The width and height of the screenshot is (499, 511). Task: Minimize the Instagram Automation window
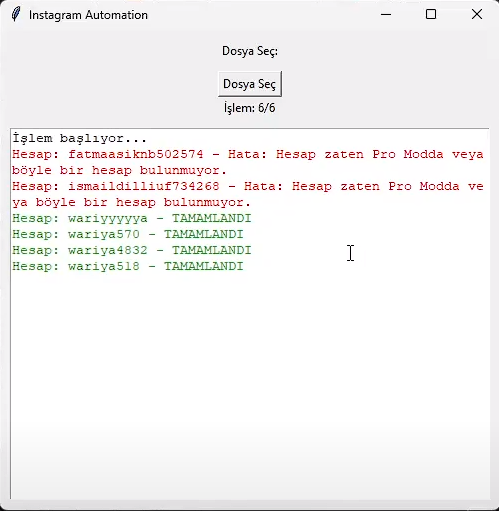386,14
